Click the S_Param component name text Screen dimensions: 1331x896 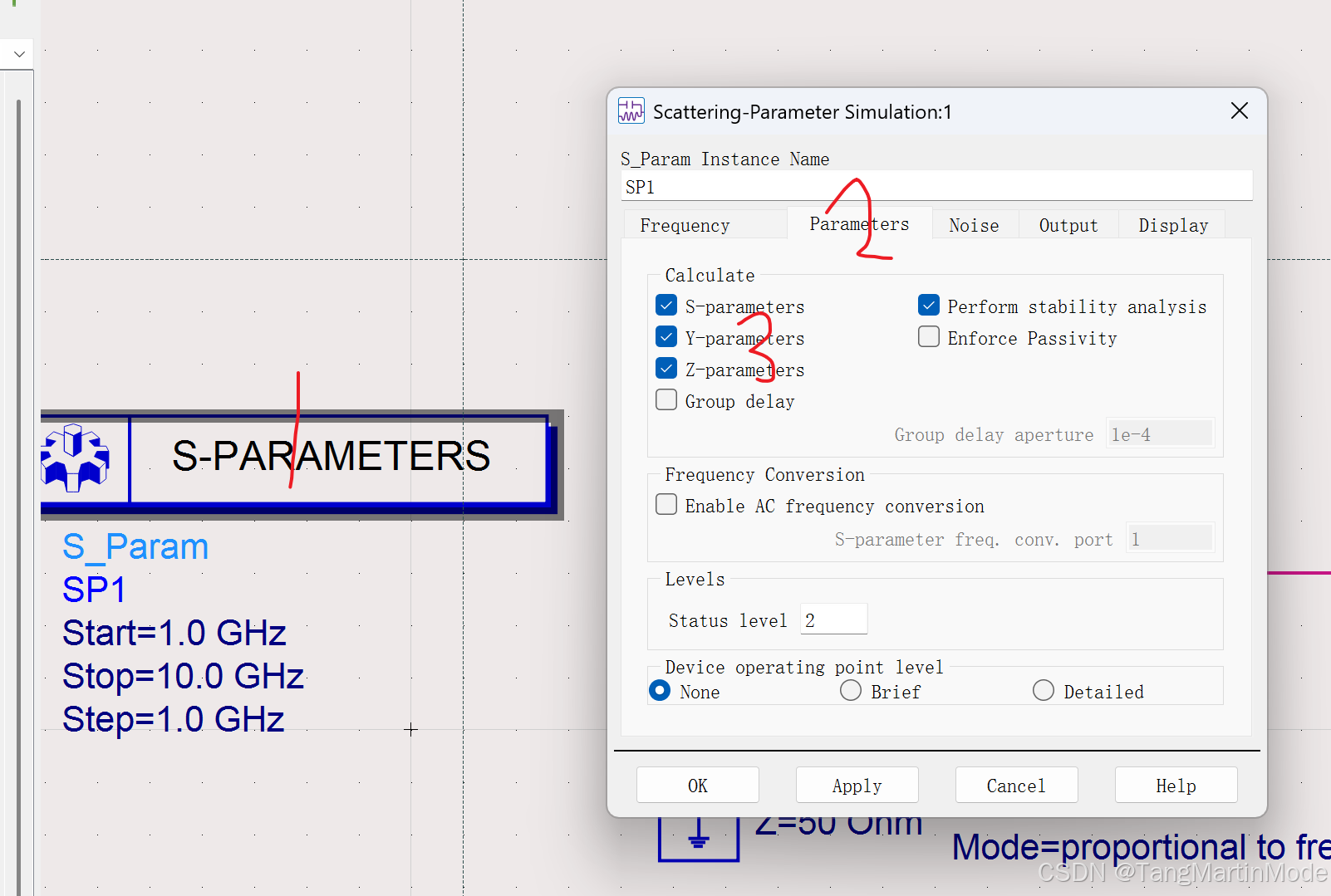tap(135, 547)
